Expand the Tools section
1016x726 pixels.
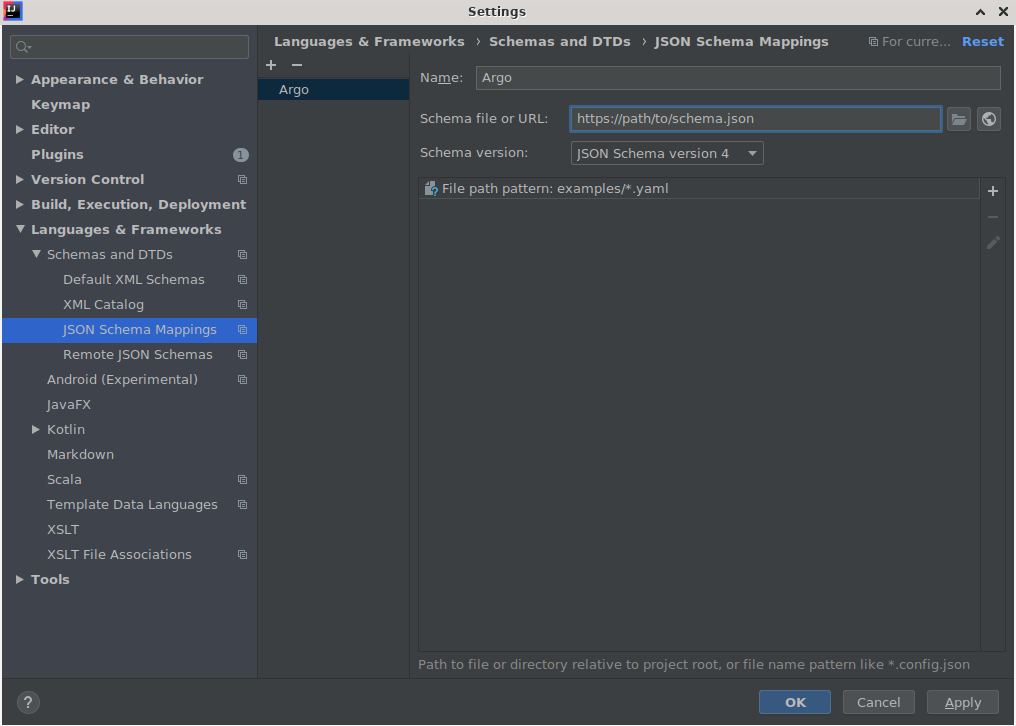pyautogui.click(x=19, y=579)
